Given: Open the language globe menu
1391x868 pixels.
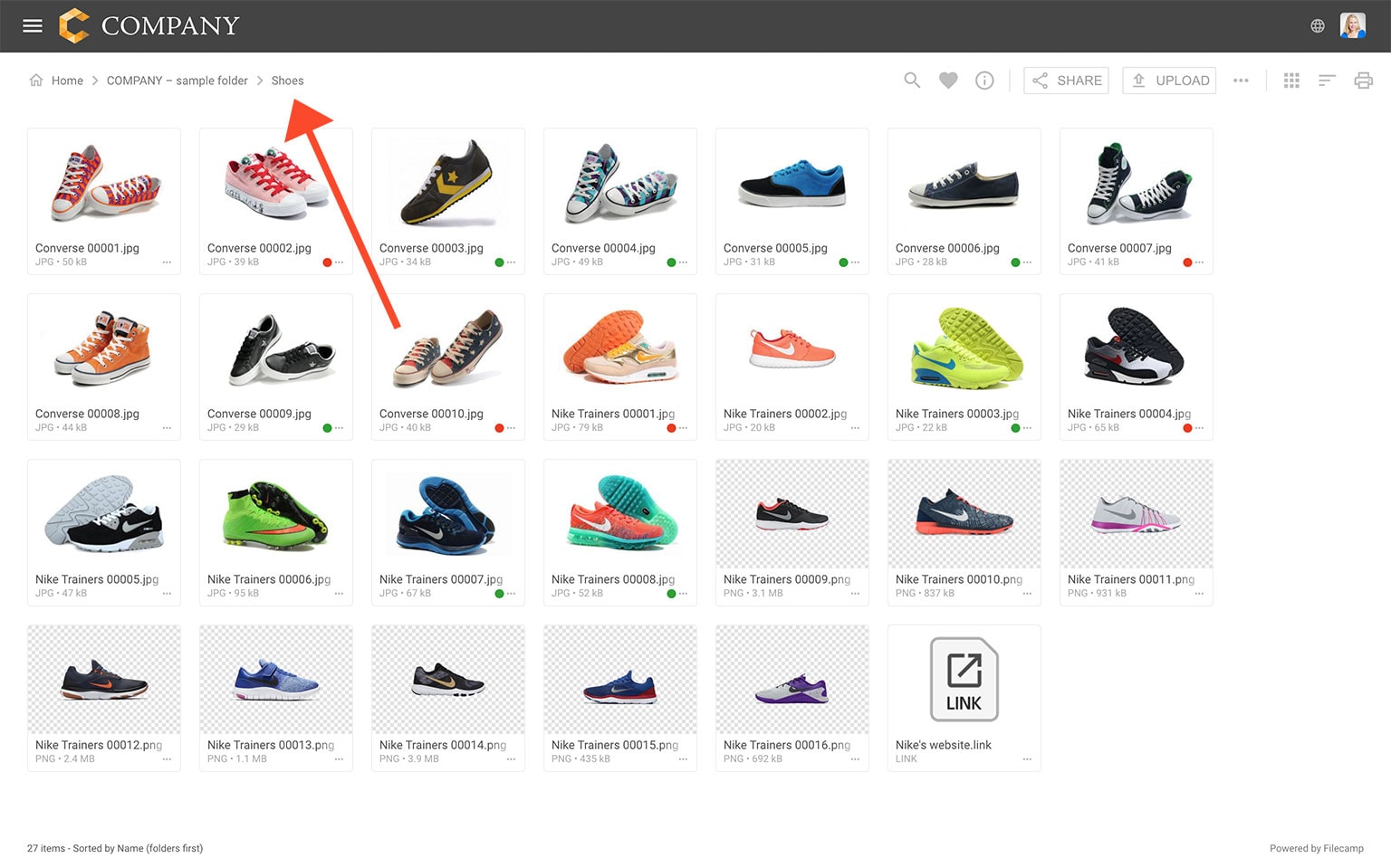Looking at the screenshot, I should (x=1318, y=26).
